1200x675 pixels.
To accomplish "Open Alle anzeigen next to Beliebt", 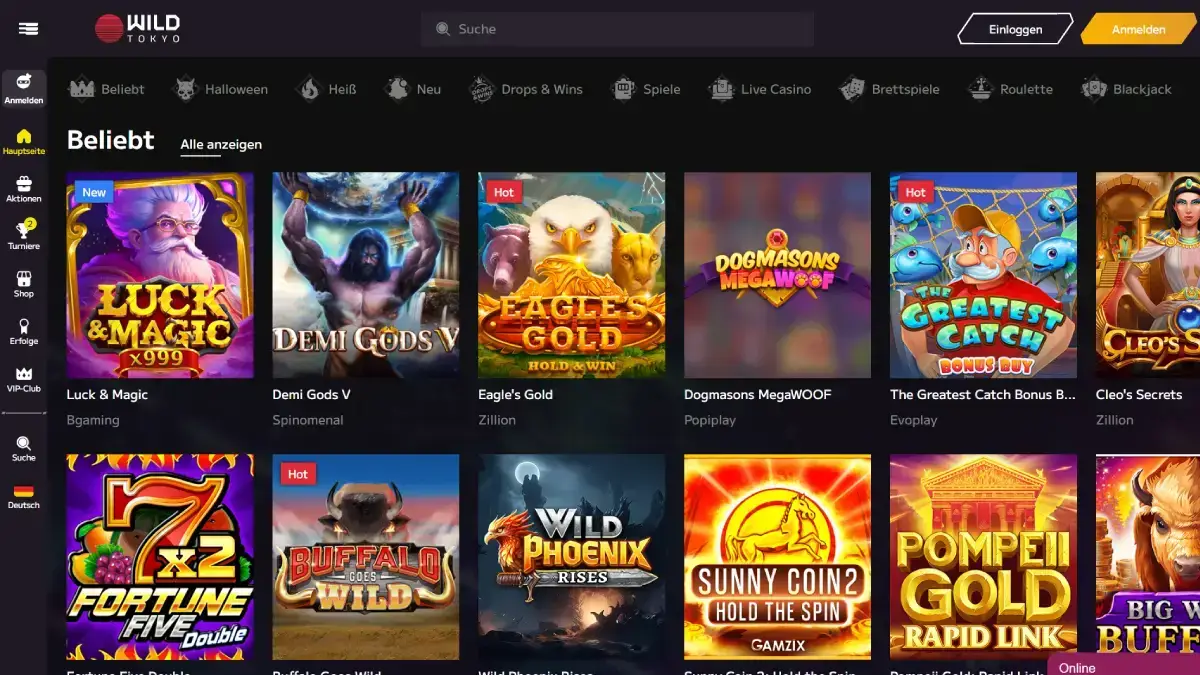I will point(221,144).
